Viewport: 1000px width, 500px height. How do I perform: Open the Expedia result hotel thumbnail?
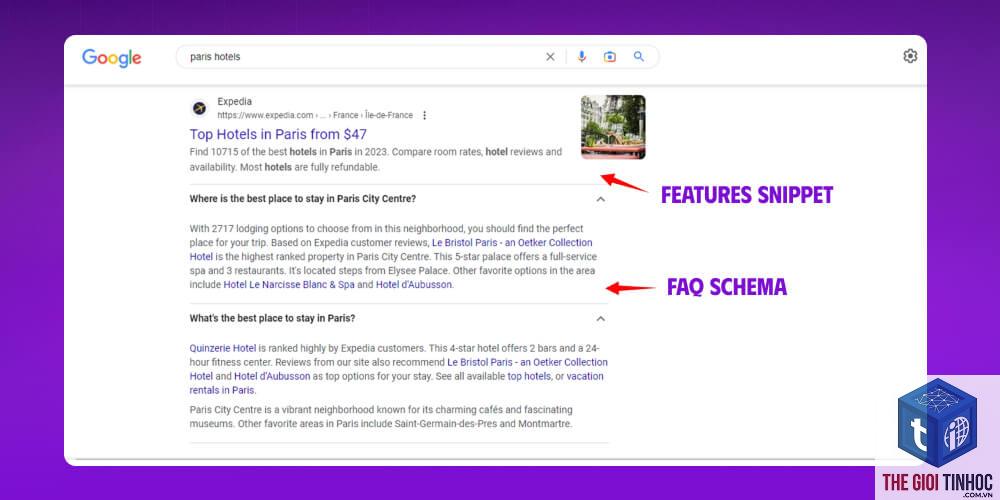(613, 127)
